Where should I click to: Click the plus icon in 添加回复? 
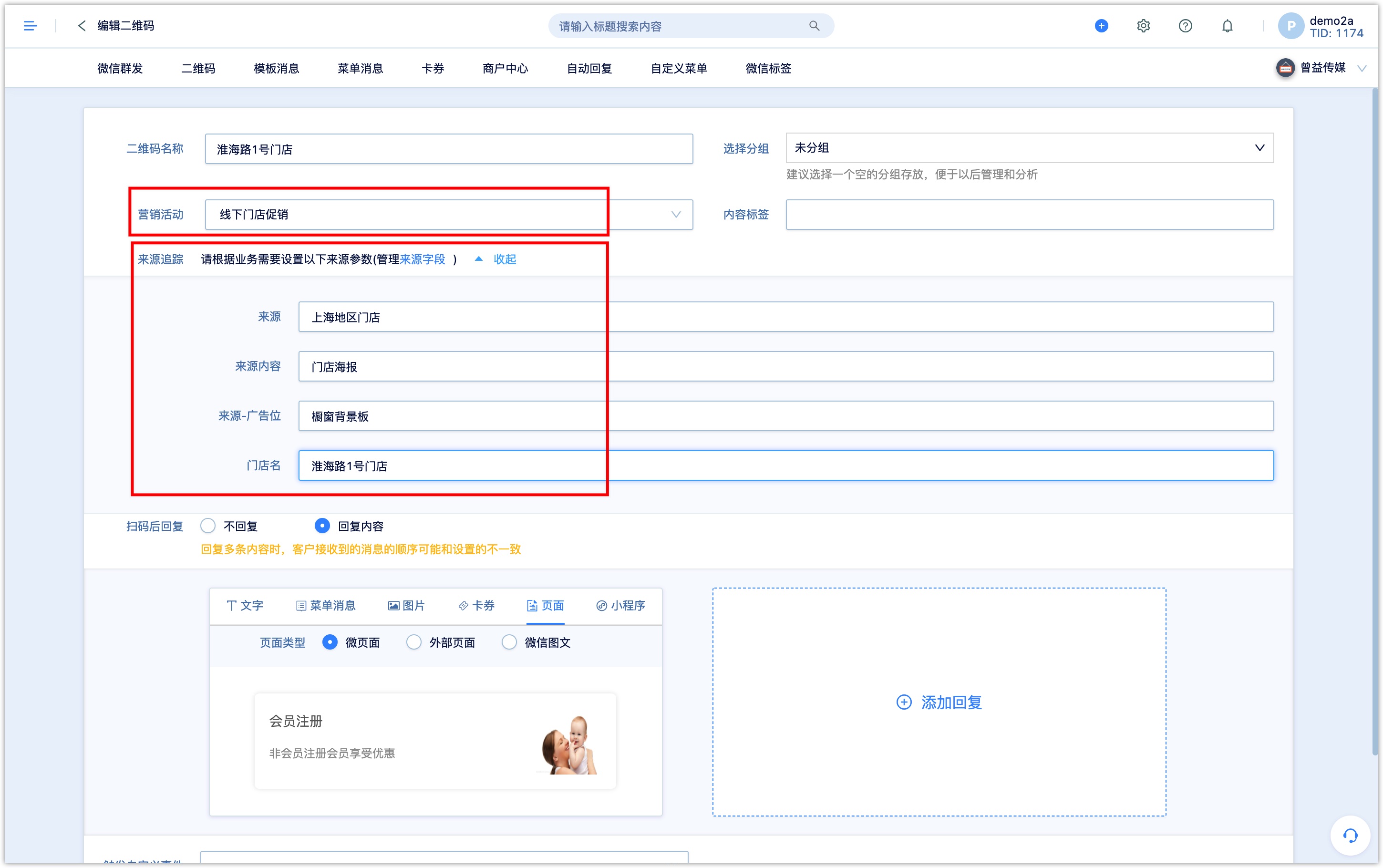point(904,702)
